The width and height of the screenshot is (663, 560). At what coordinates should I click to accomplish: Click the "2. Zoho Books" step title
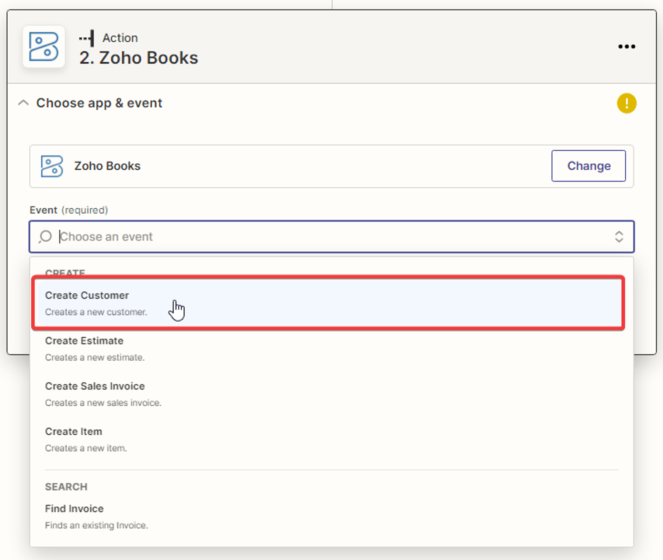[x=139, y=58]
